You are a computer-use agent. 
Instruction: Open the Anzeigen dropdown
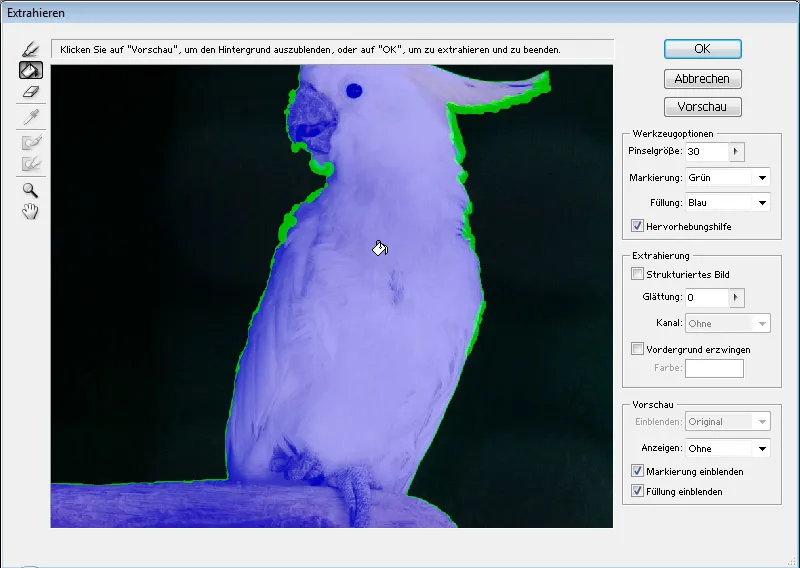pos(727,448)
